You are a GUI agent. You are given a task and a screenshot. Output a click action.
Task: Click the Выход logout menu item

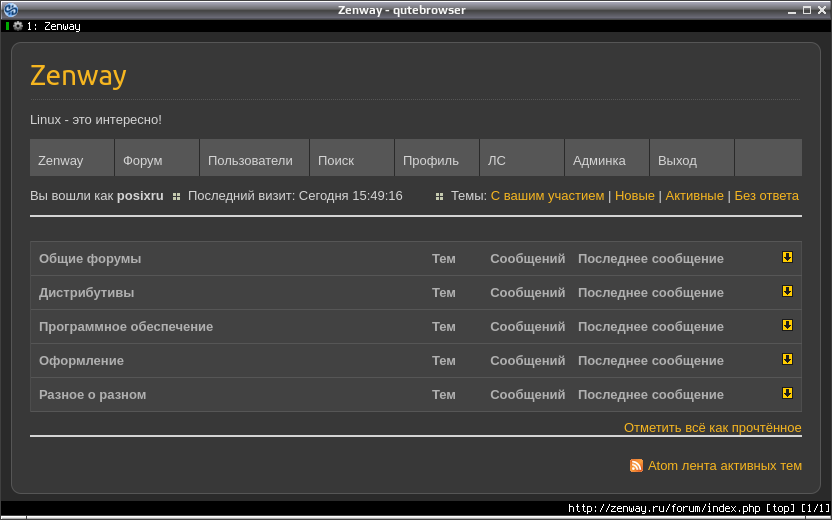(692, 158)
